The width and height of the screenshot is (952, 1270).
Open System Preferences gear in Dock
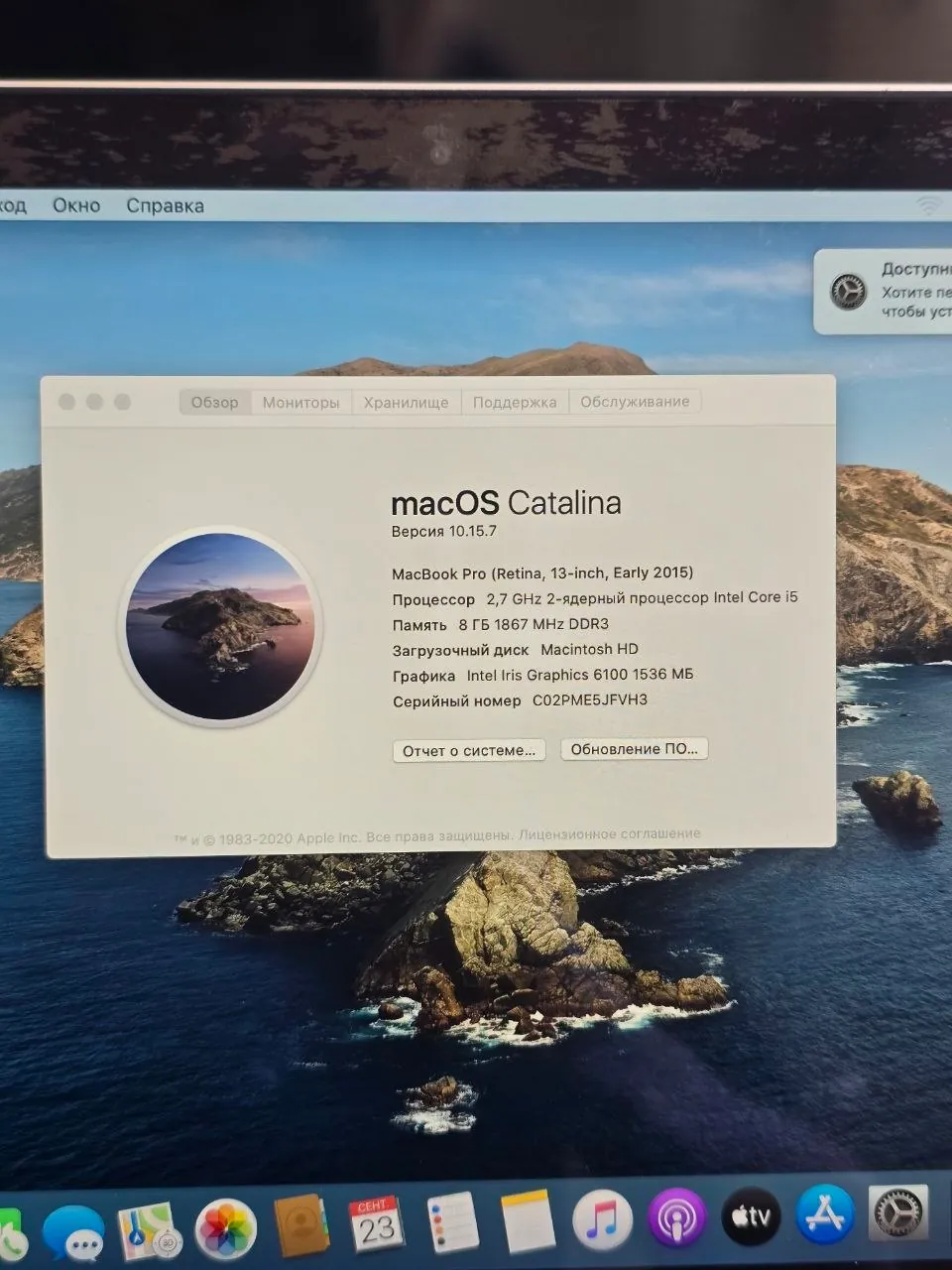pos(898,1212)
